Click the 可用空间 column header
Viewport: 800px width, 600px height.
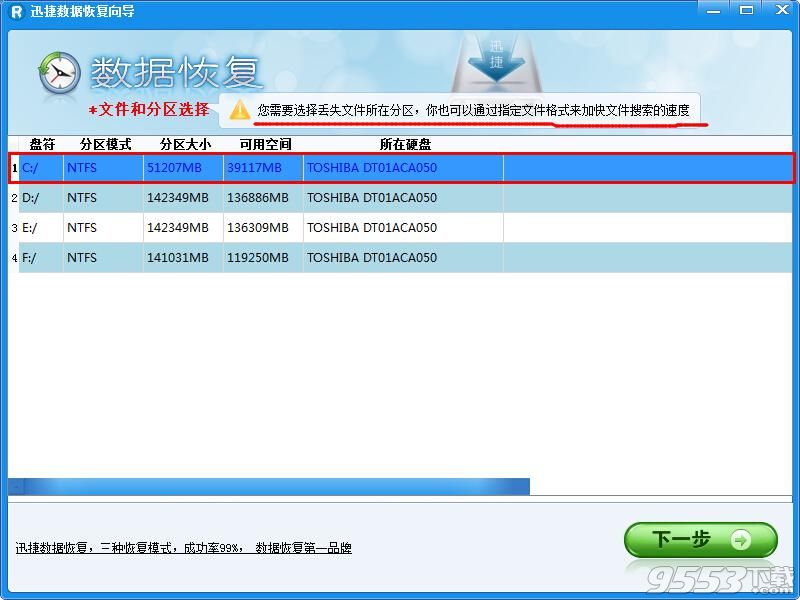tap(265, 144)
